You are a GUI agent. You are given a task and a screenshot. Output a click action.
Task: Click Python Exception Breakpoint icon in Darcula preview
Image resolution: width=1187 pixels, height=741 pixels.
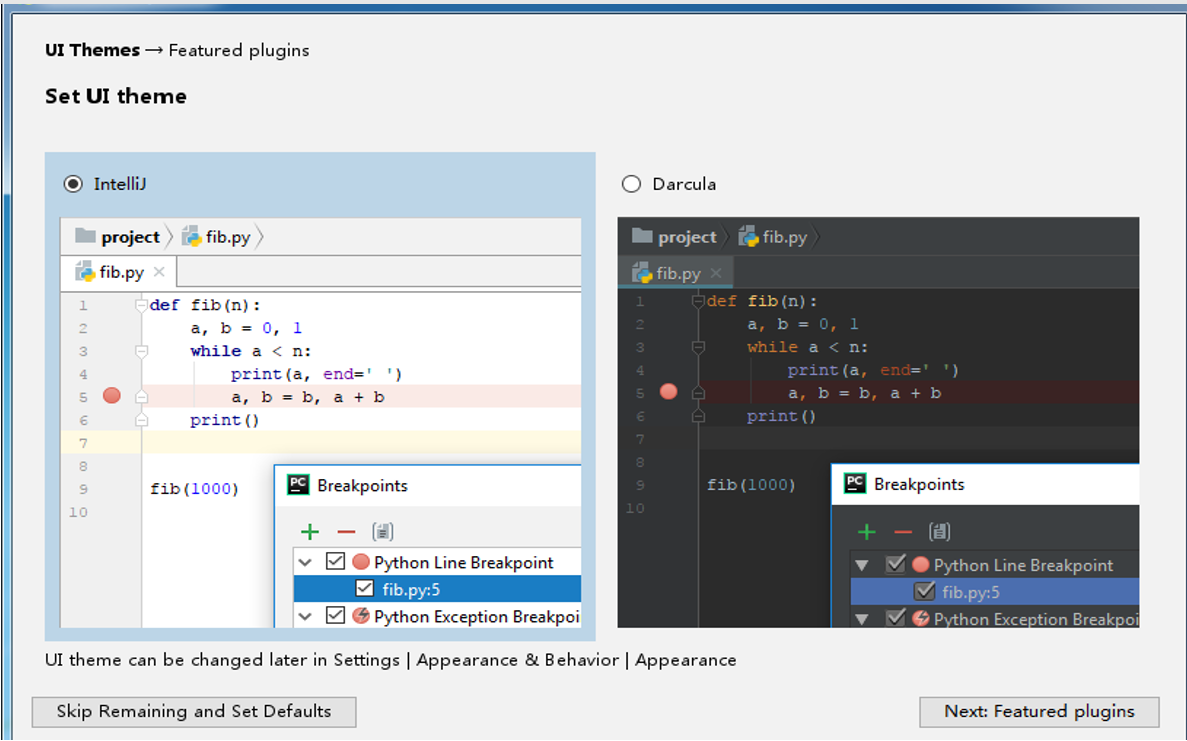[921, 618]
